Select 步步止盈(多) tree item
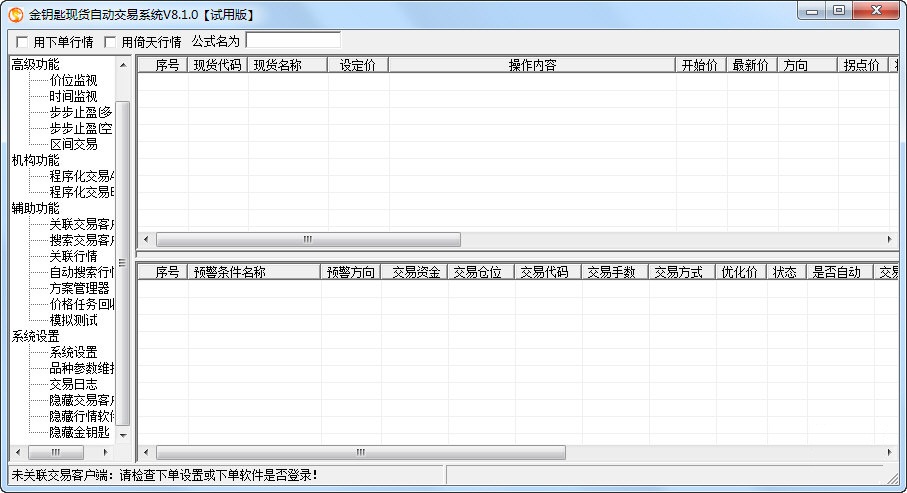Viewport: 907px width, 493px height. pos(81,112)
